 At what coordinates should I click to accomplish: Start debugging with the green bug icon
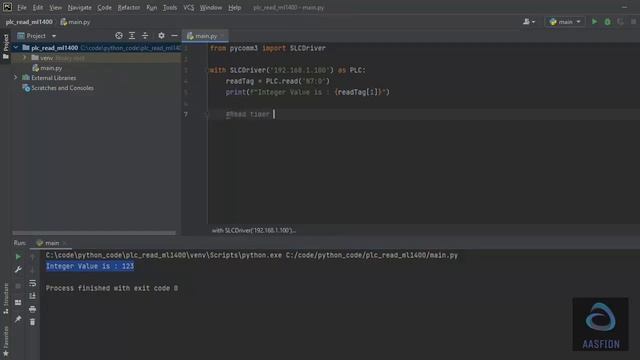(x=607, y=22)
